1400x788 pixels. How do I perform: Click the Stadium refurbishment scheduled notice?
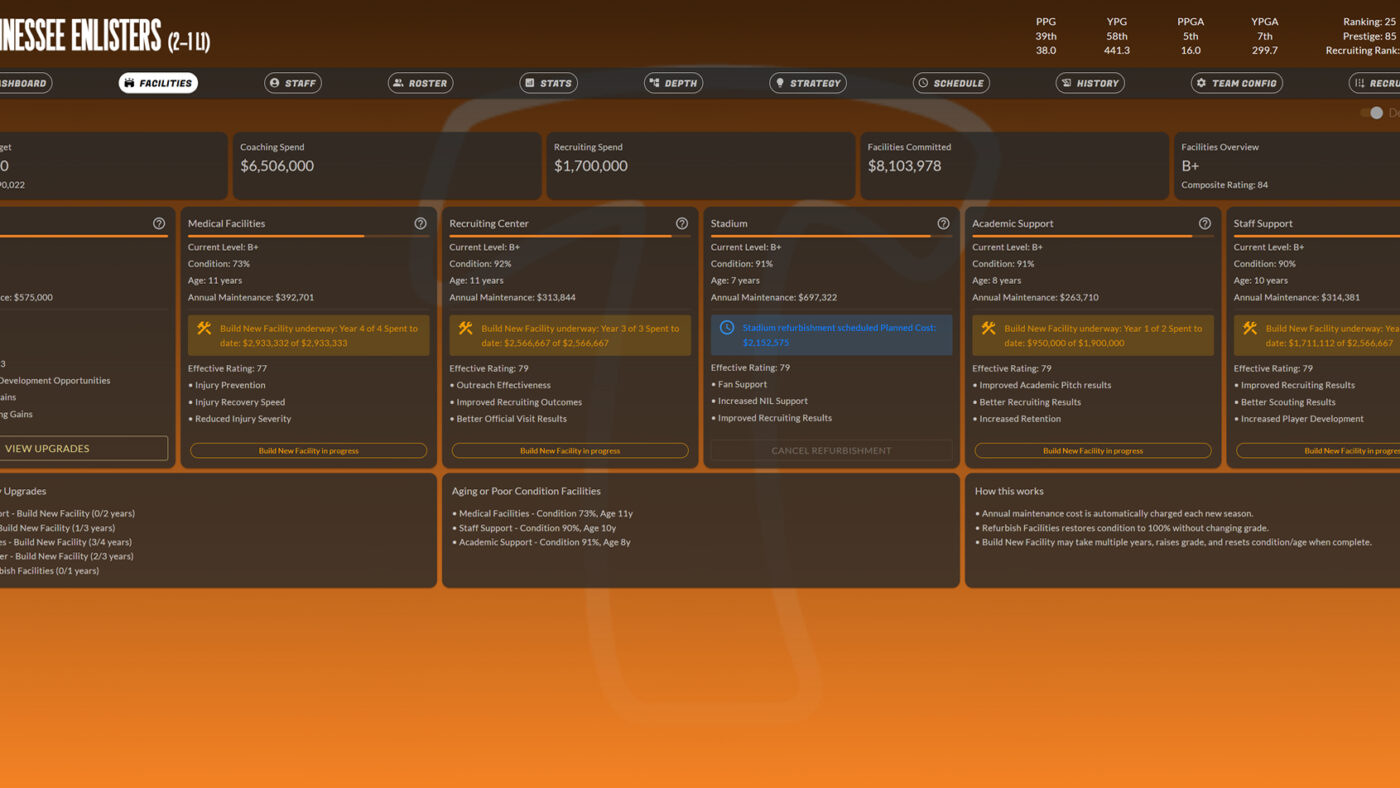click(831, 335)
